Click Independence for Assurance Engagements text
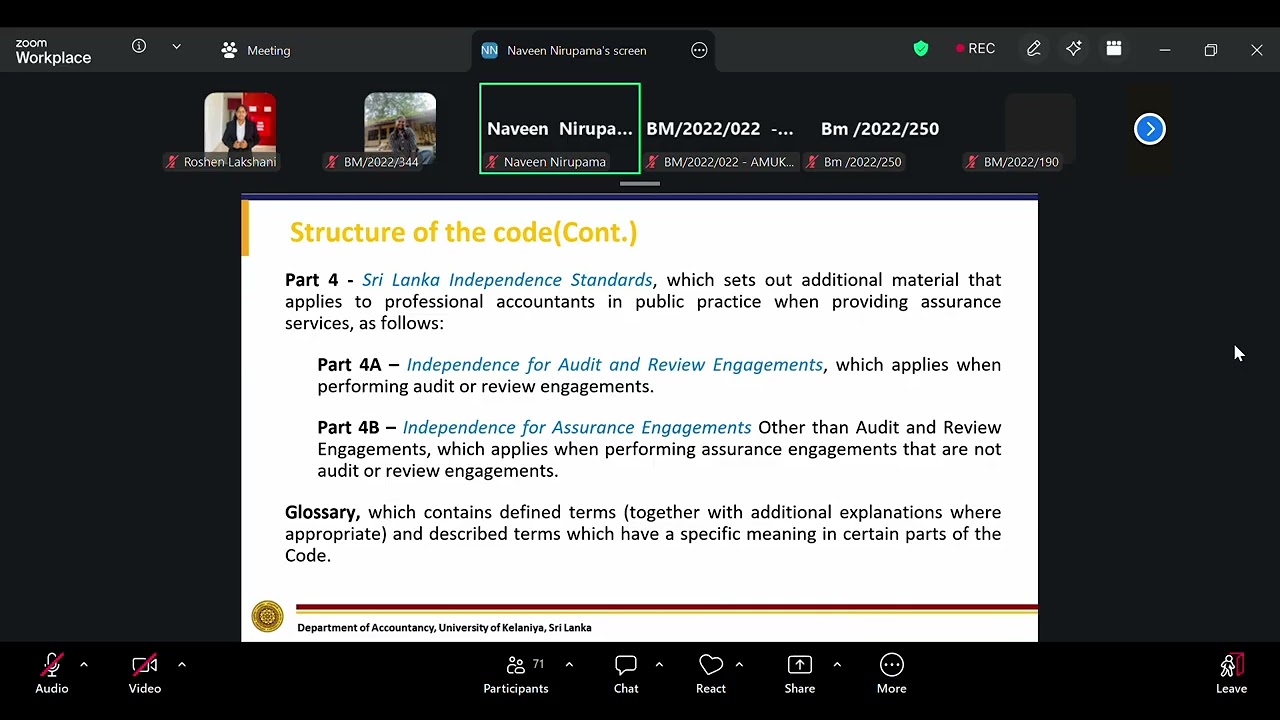 click(577, 428)
